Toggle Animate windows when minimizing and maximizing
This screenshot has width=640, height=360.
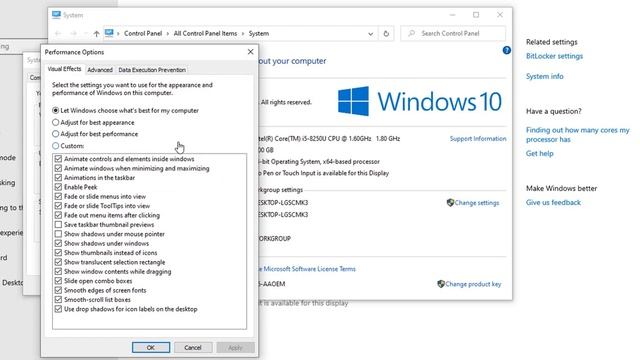coord(58,168)
